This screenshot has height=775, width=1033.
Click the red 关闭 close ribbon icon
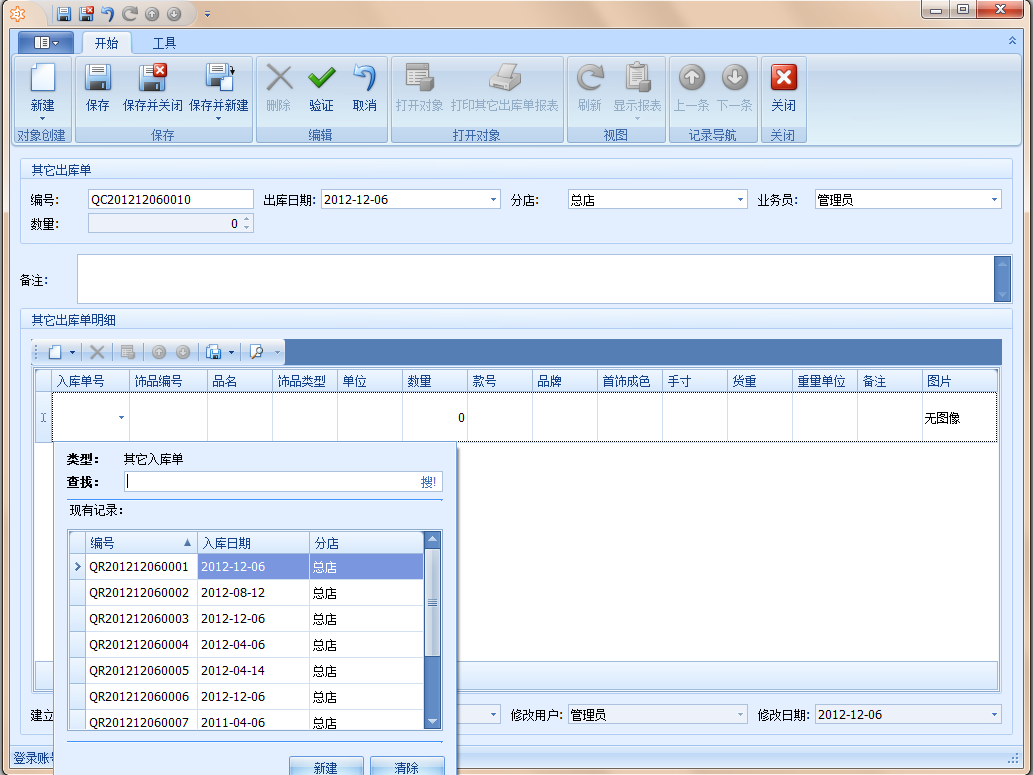point(784,78)
